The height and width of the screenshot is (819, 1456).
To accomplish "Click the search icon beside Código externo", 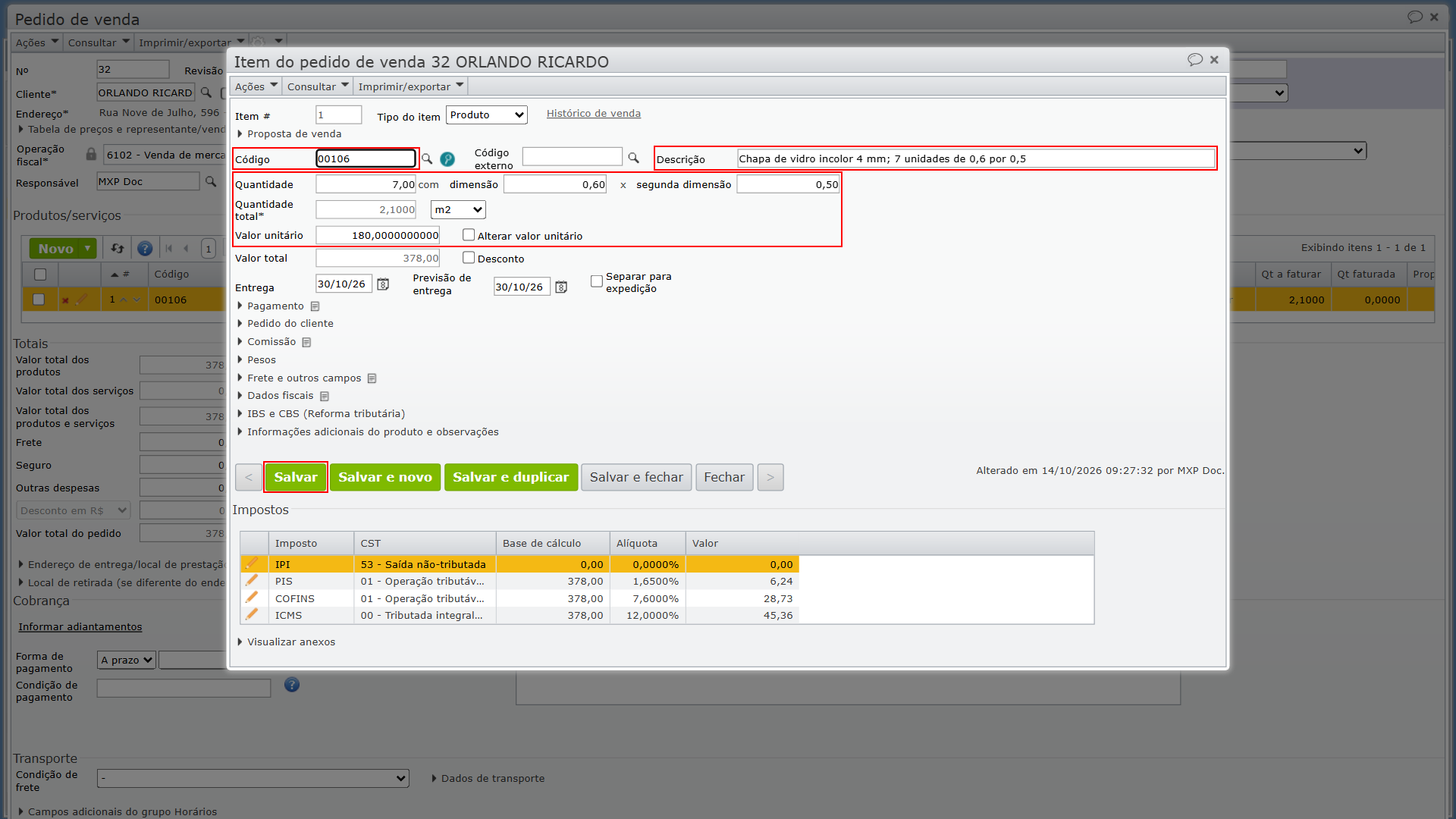I will coord(633,158).
